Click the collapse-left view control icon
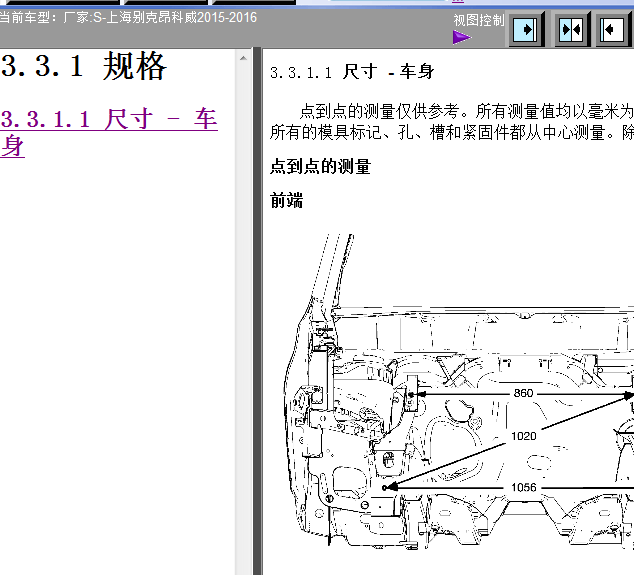The height and width of the screenshot is (575, 634). click(x=613, y=30)
